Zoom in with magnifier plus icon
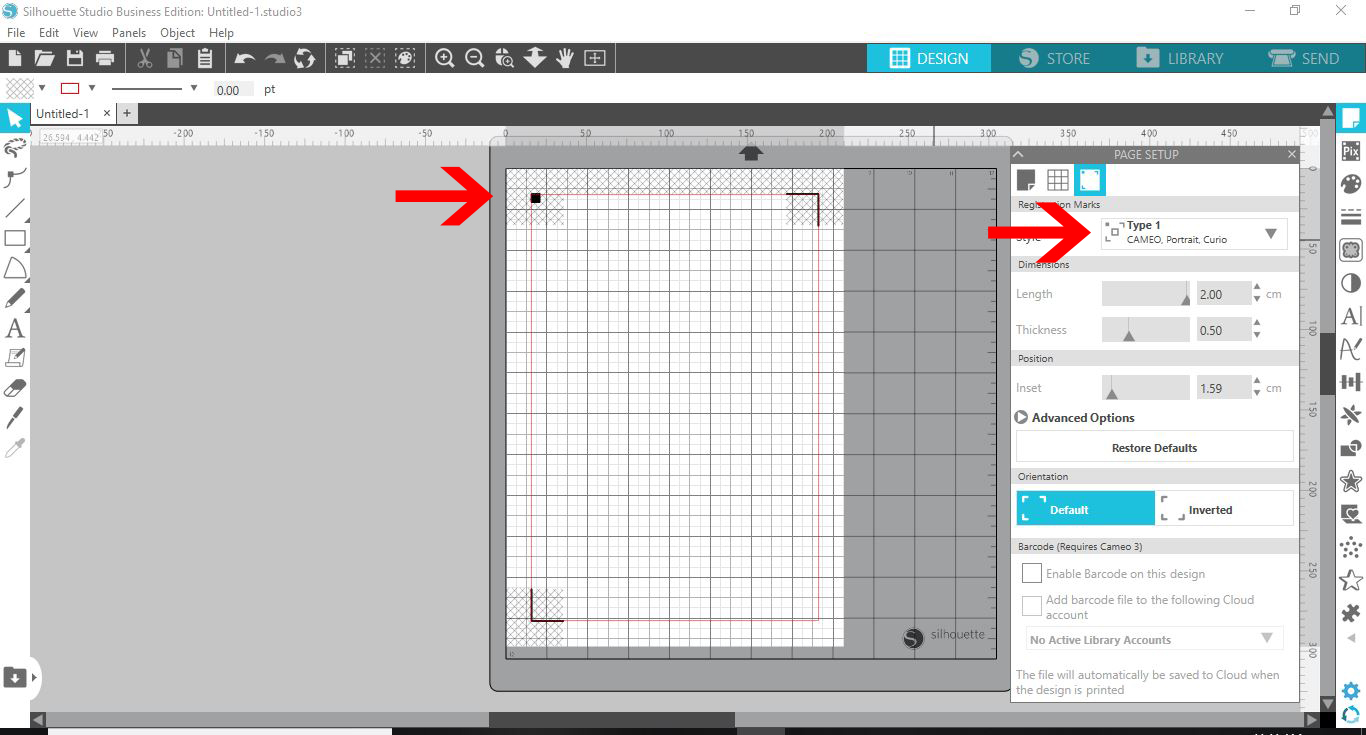This screenshot has height=735, width=1366. click(x=445, y=58)
